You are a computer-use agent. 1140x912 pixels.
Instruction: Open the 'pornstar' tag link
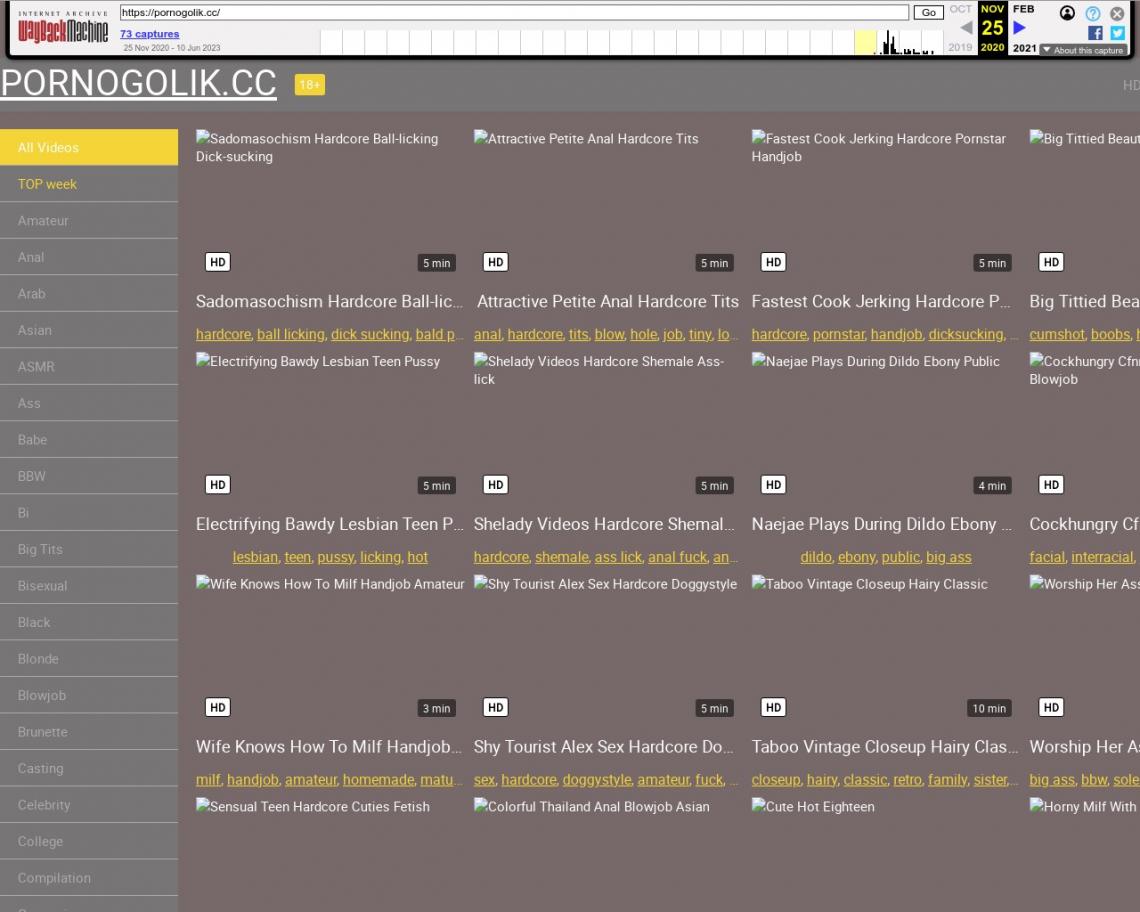(x=838, y=335)
